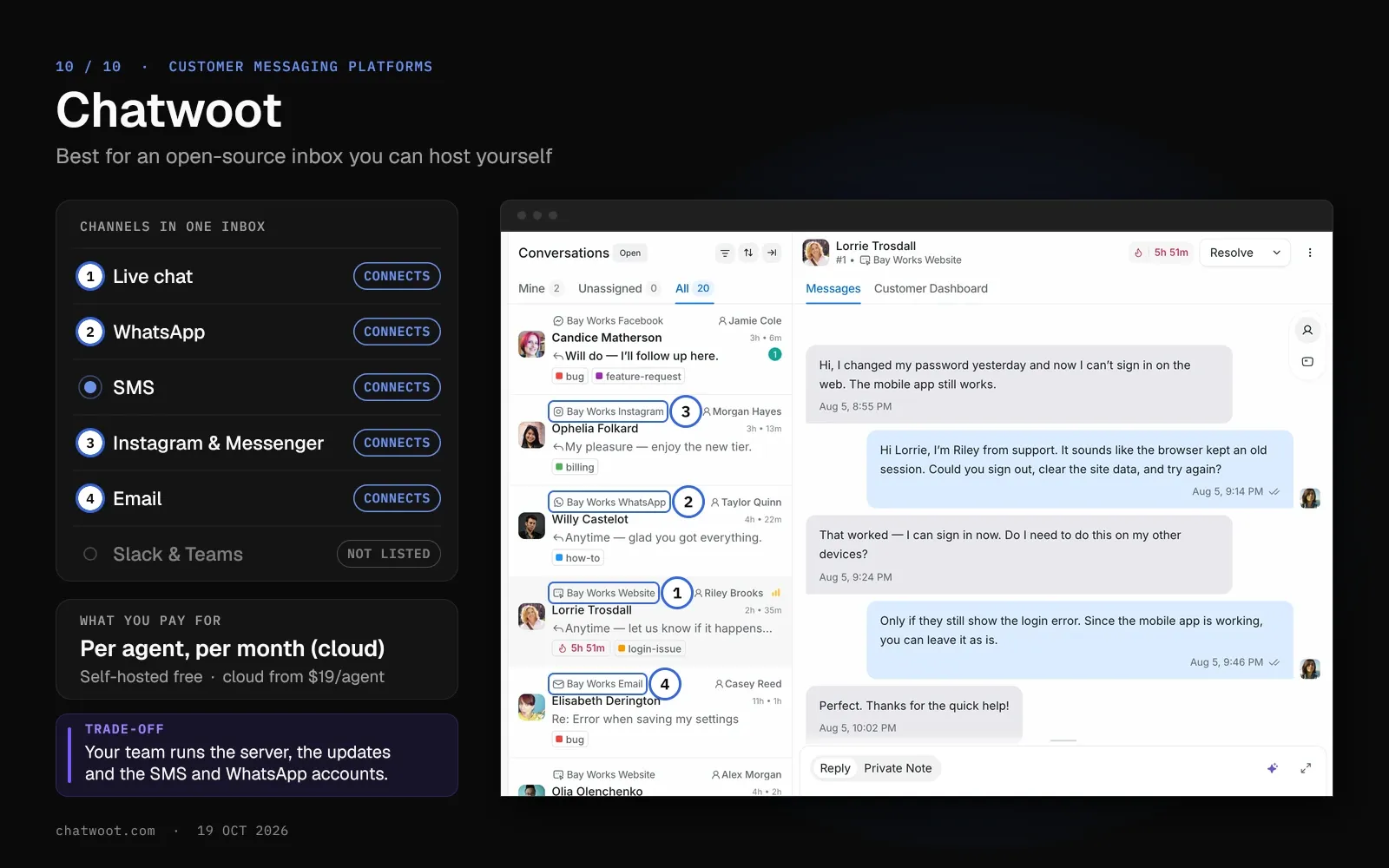Image resolution: width=1389 pixels, height=868 pixels.
Task: Open the Open status badge beside Conversations
Action: click(630, 253)
